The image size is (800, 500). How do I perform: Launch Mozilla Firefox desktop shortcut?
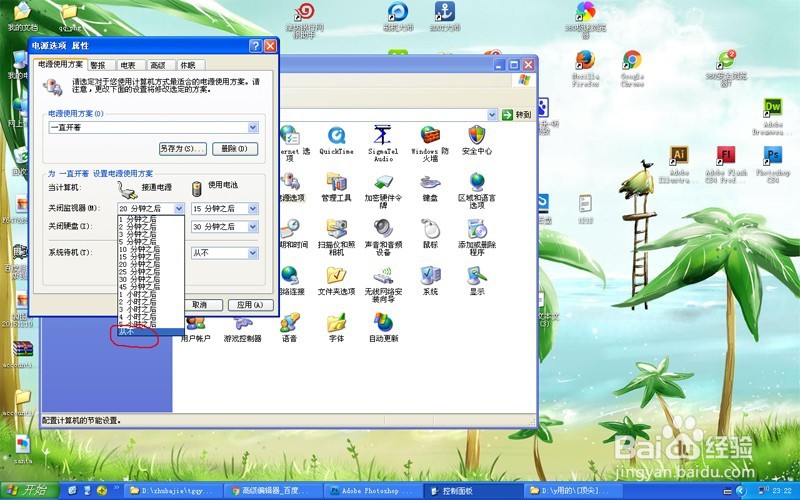pyautogui.click(x=585, y=69)
